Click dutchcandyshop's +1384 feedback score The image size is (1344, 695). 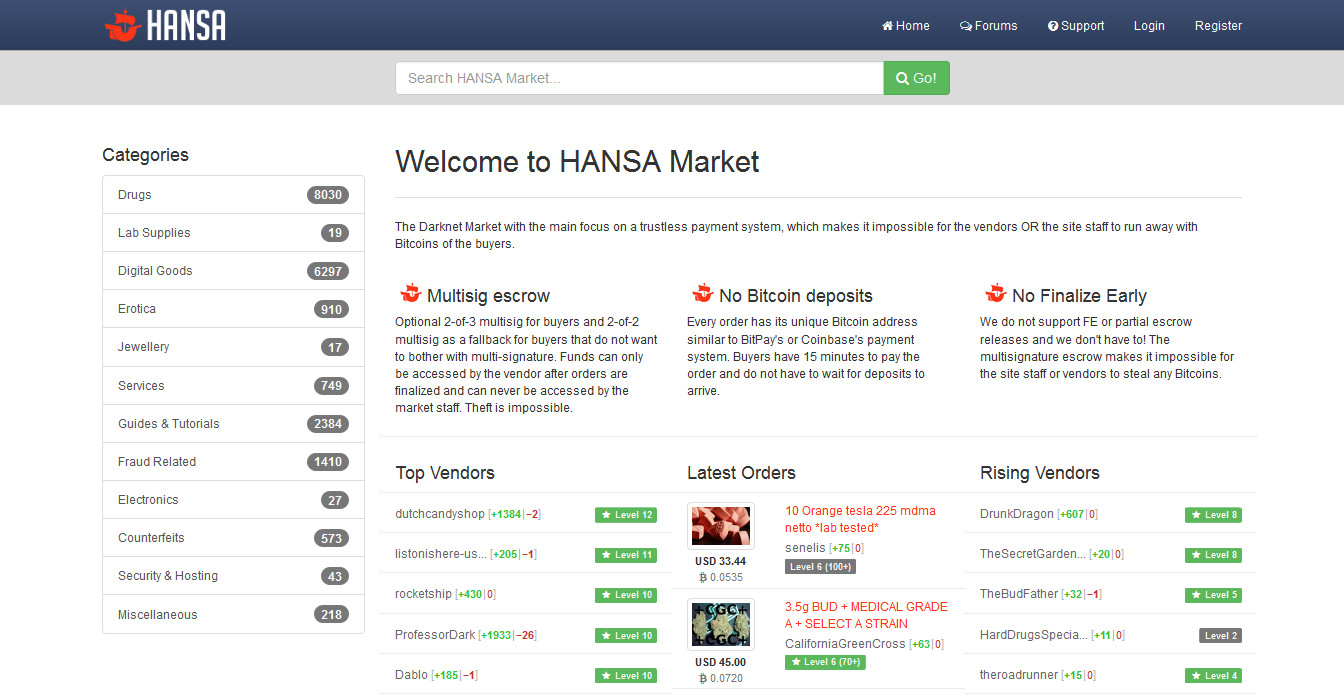(506, 514)
